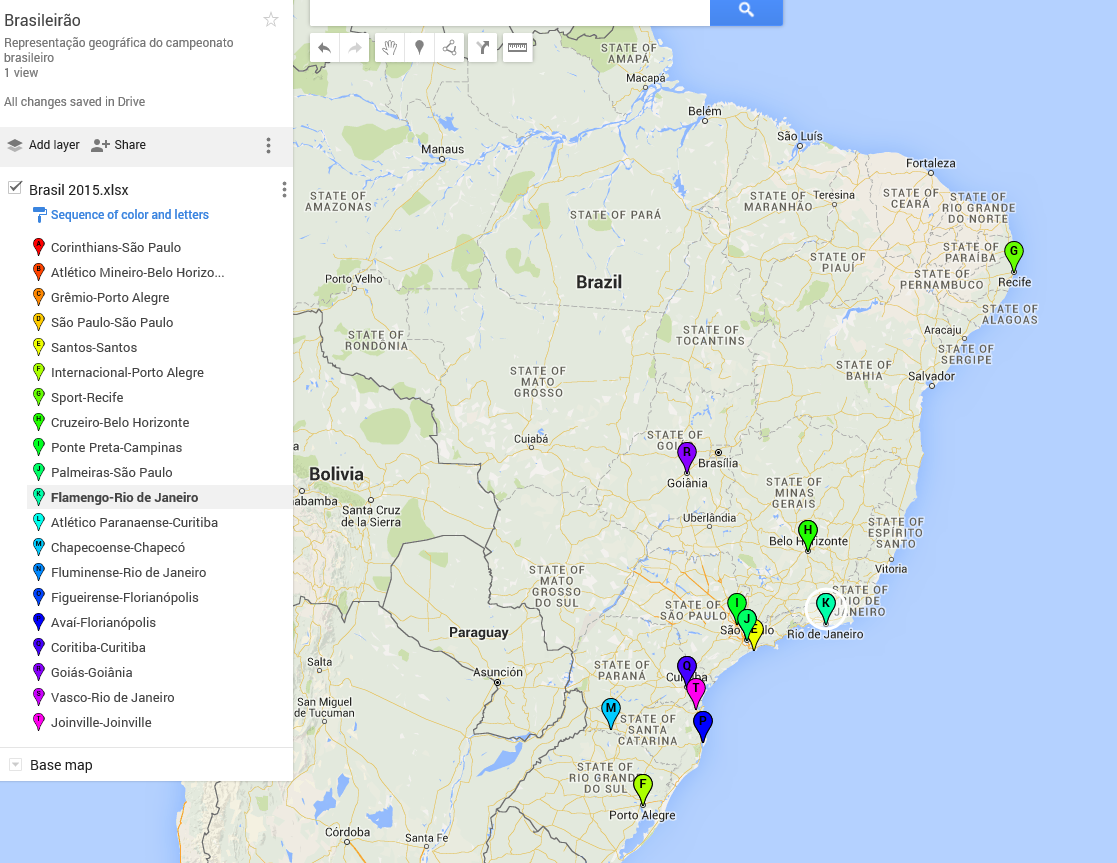Select Corinthians-São Paulo in the list
Screen dimensions: 1117x863
pyautogui.click(x=115, y=247)
